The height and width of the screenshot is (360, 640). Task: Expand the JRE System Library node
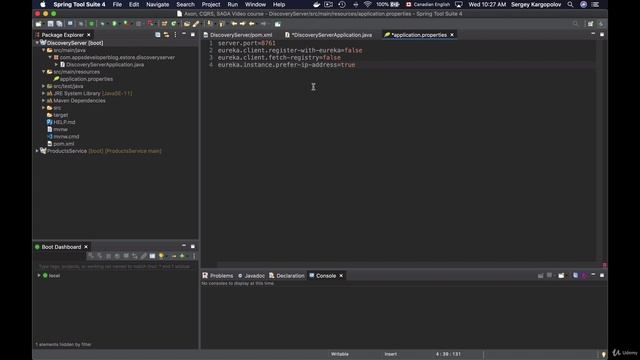[x=44, y=93]
